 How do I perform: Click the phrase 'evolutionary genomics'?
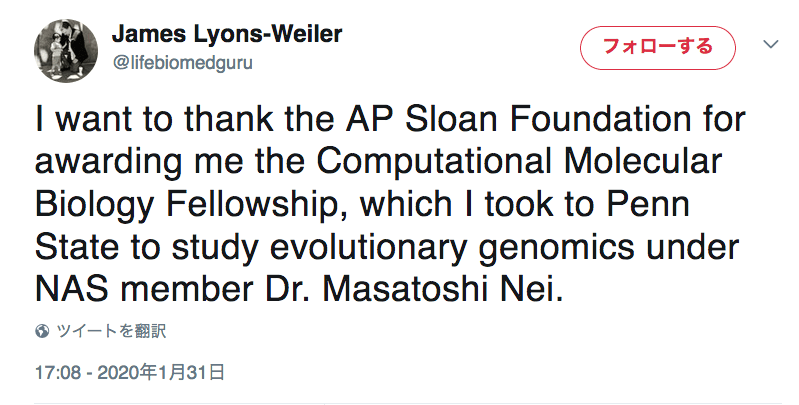click(x=452, y=248)
